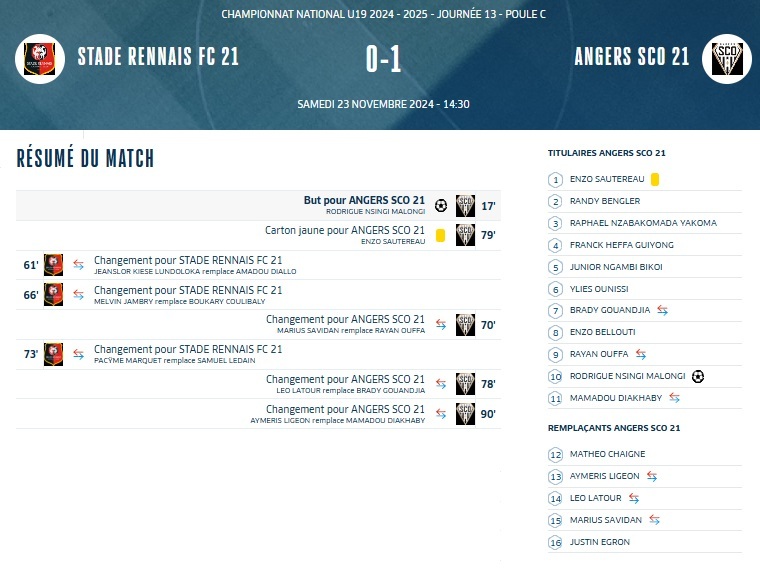Image resolution: width=760 pixels, height=575 pixels.
Task: Click substitution arrows icon at 73' row
Action: point(79,354)
